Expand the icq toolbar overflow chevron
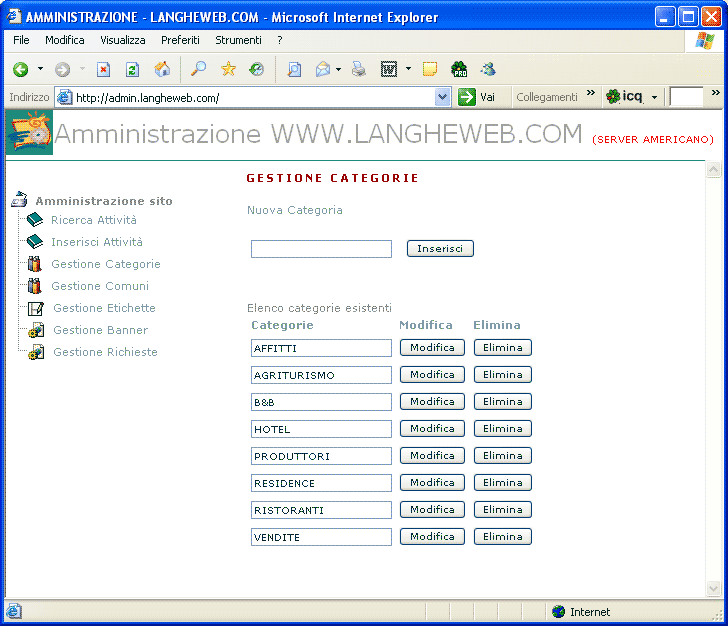The height and width of the screenshot is (626, 728). (715, 93)
